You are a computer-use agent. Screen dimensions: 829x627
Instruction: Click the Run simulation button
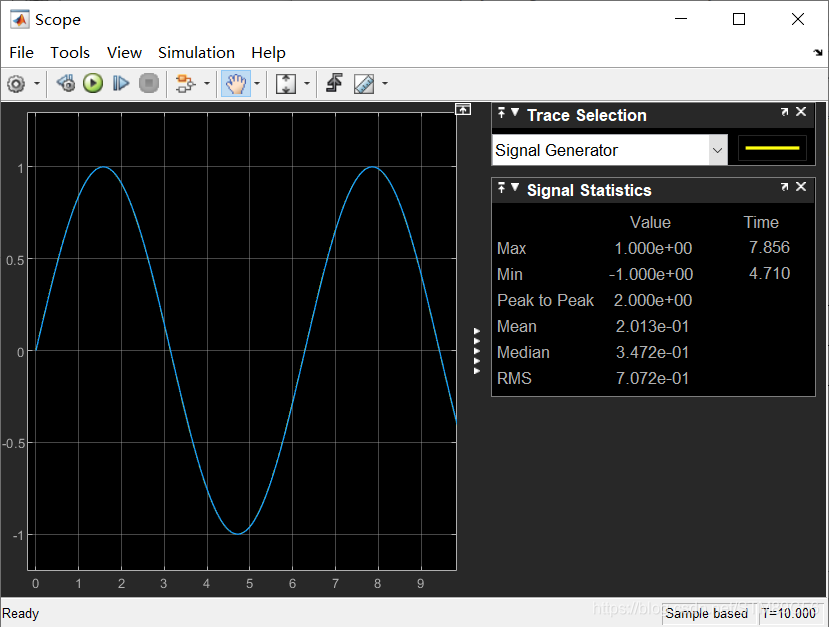click(x=92, y=83)
